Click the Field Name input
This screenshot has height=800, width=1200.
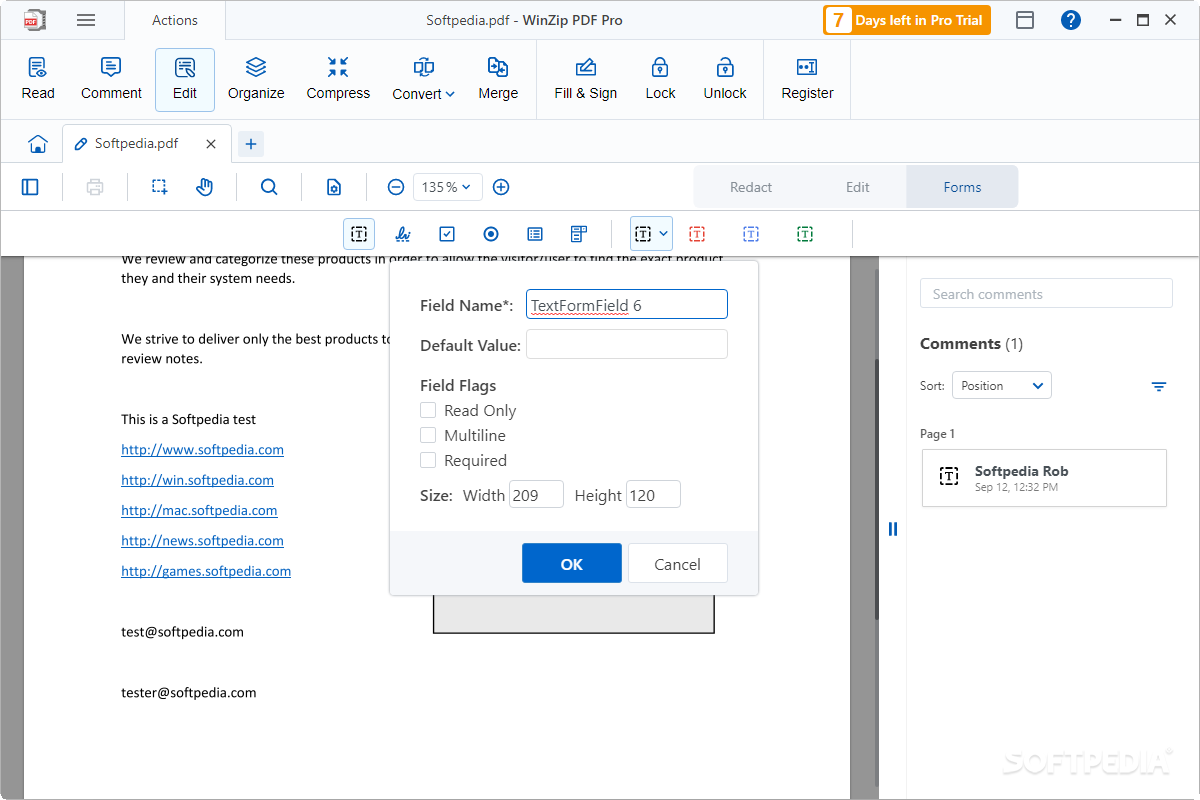pyautogui.click(x=627, y=304)
